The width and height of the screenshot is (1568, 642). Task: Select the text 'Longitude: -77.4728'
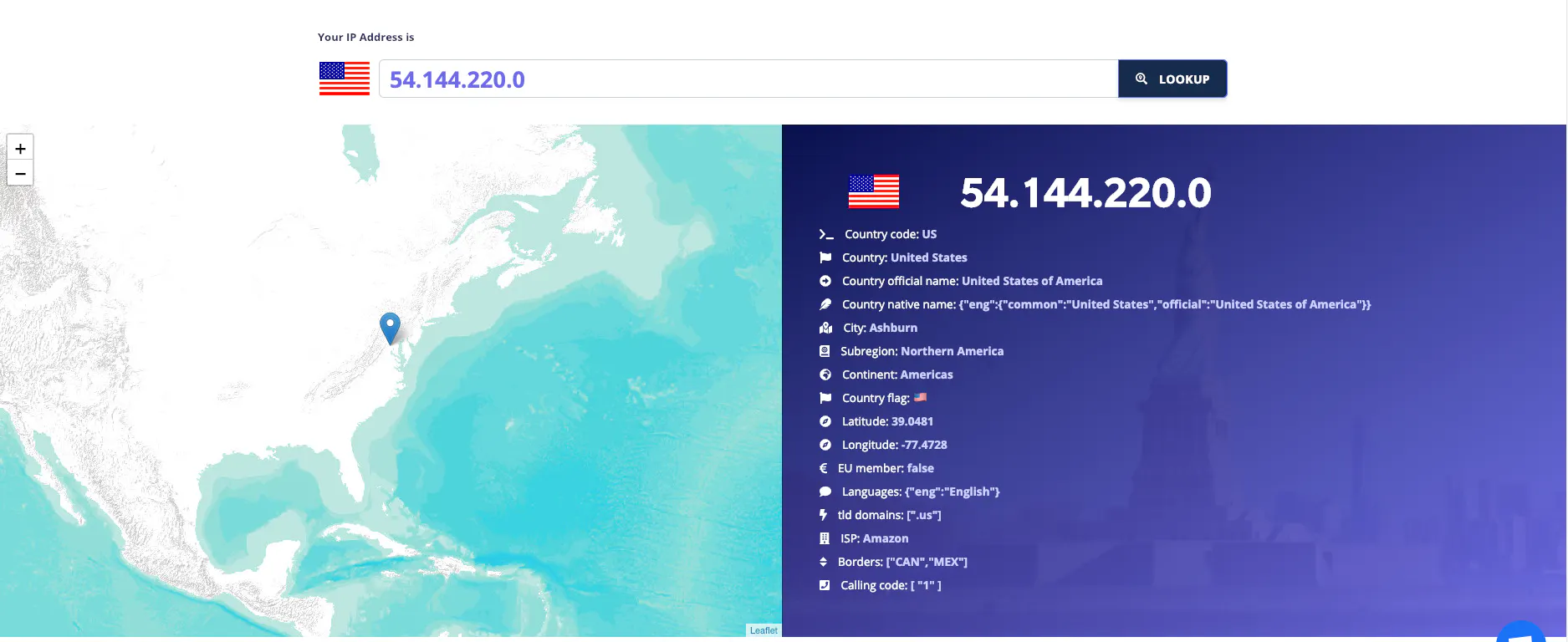[895, 445]
